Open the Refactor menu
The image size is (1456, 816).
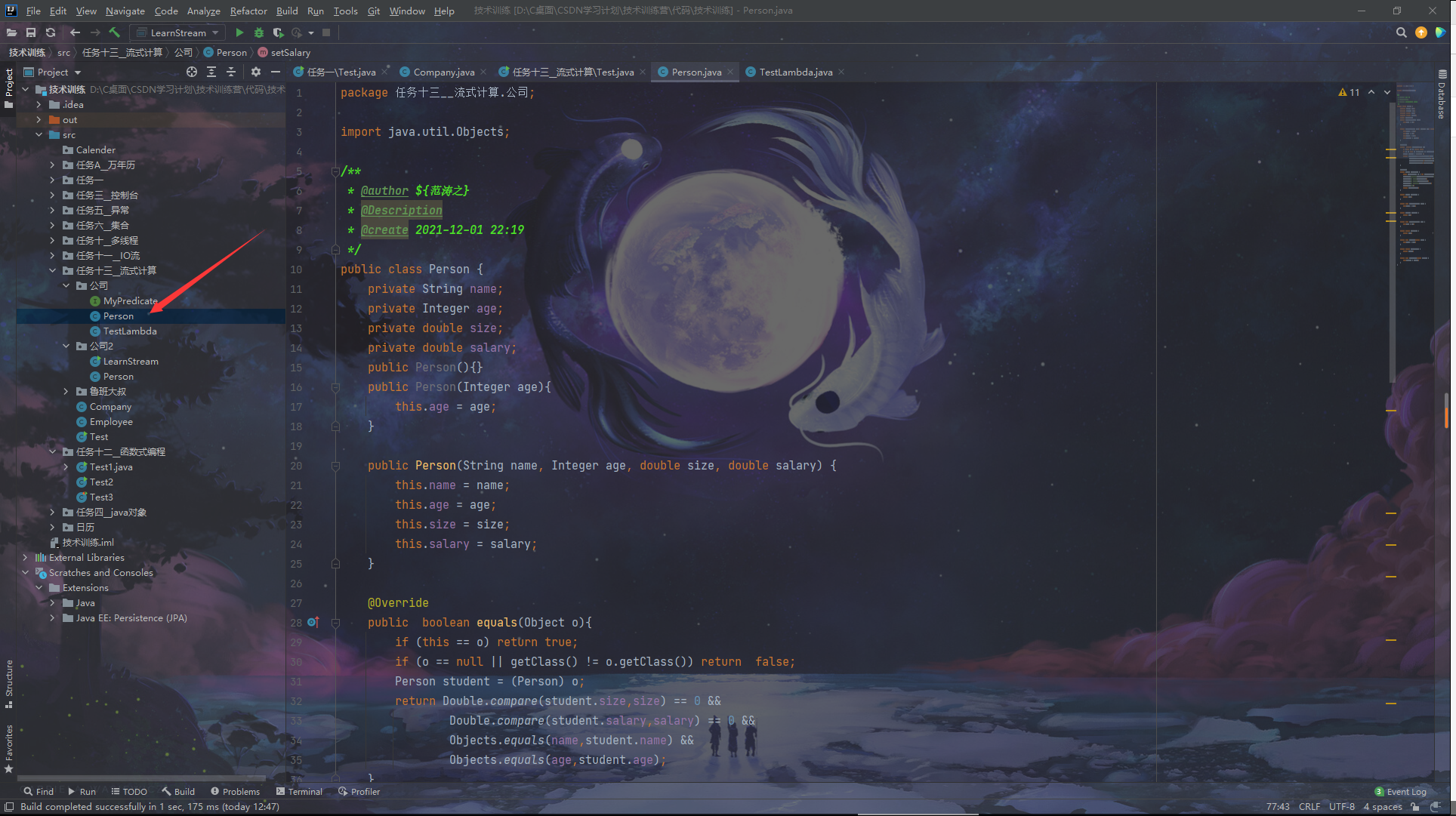[x=248, y=11]
